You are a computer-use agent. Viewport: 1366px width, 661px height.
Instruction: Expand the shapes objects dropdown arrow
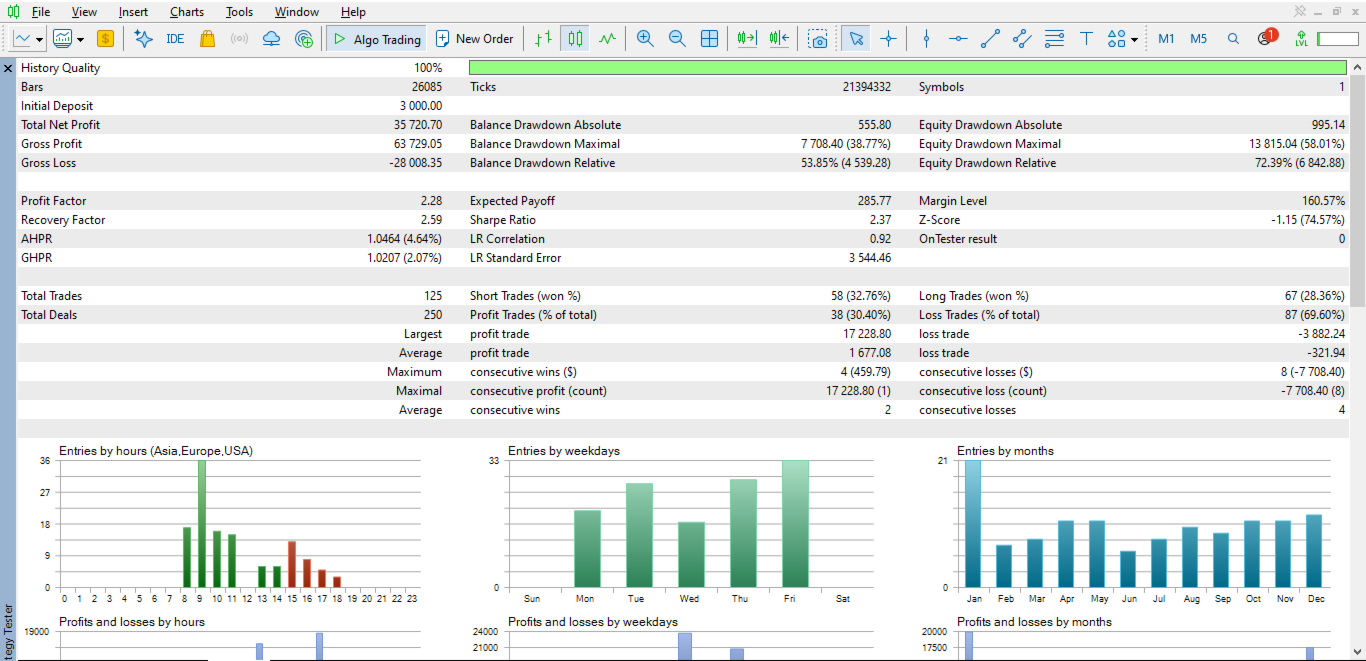1134,40
